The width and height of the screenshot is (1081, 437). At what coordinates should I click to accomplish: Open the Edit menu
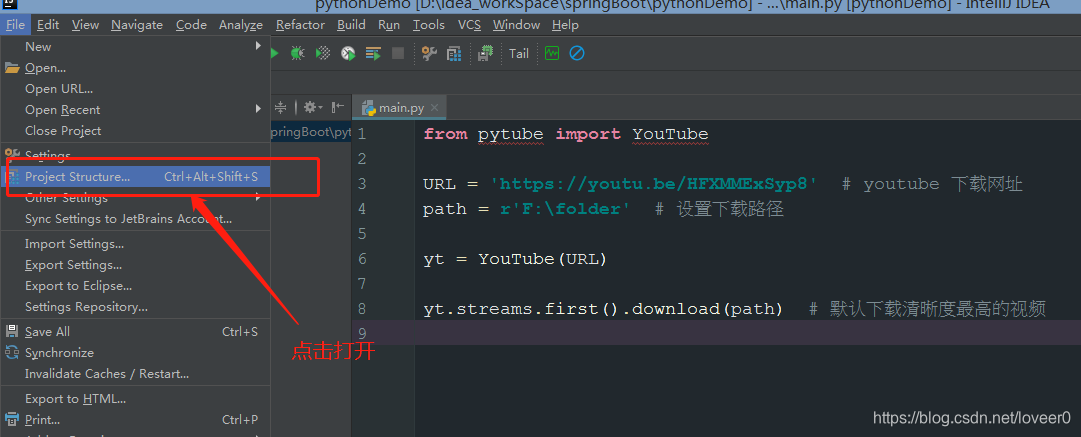pyautogui.click(x=48, y=25)
